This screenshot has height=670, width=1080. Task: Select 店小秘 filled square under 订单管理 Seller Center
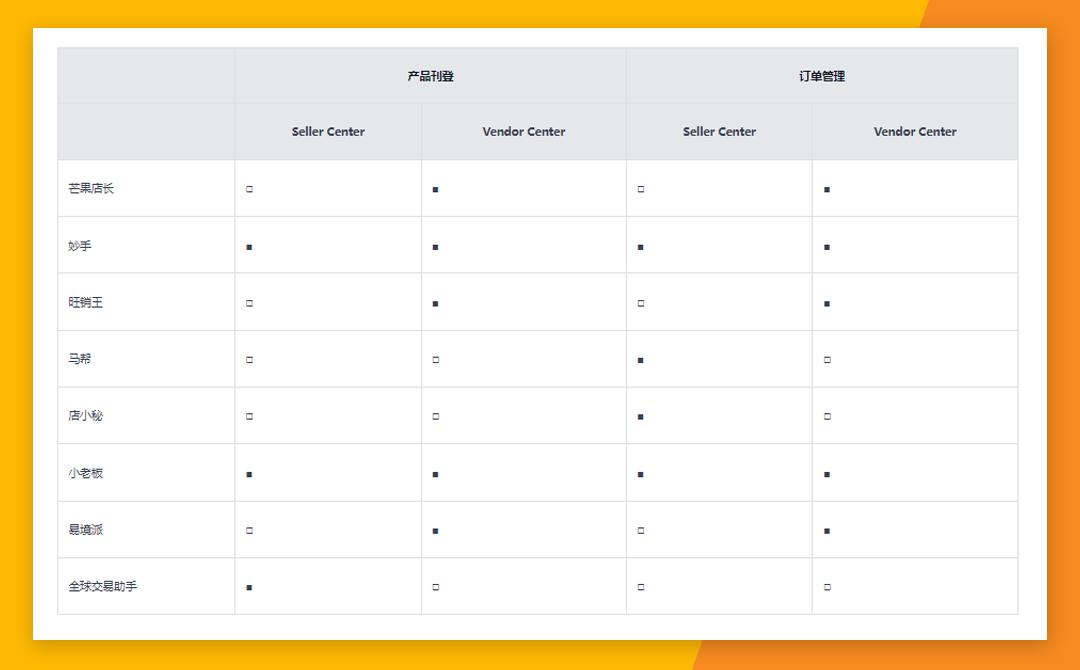641,417
